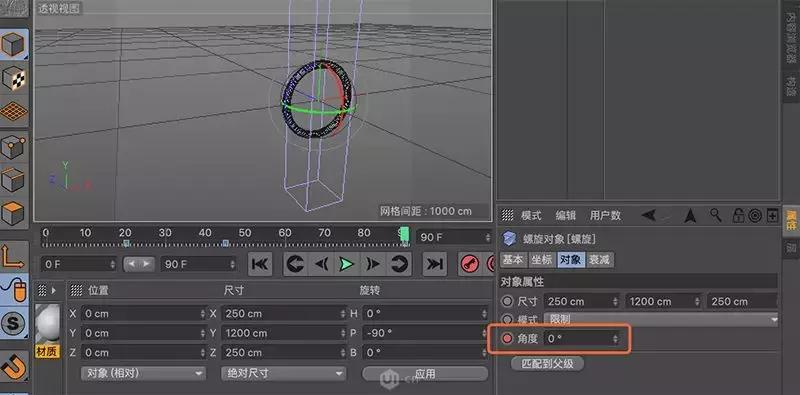
Task: Go to start of animation
Action: [260, 264]
